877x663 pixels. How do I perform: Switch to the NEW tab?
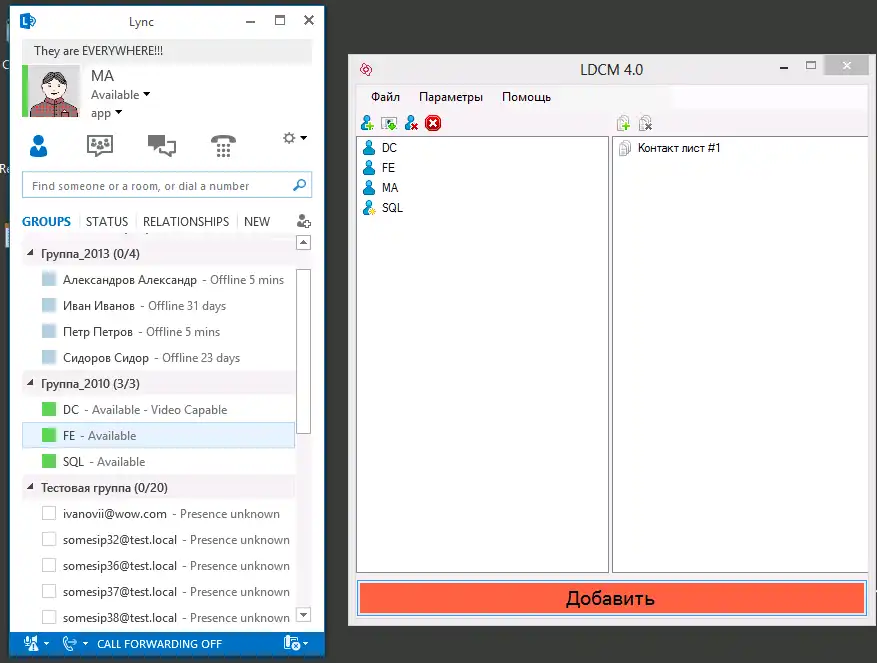257,222
